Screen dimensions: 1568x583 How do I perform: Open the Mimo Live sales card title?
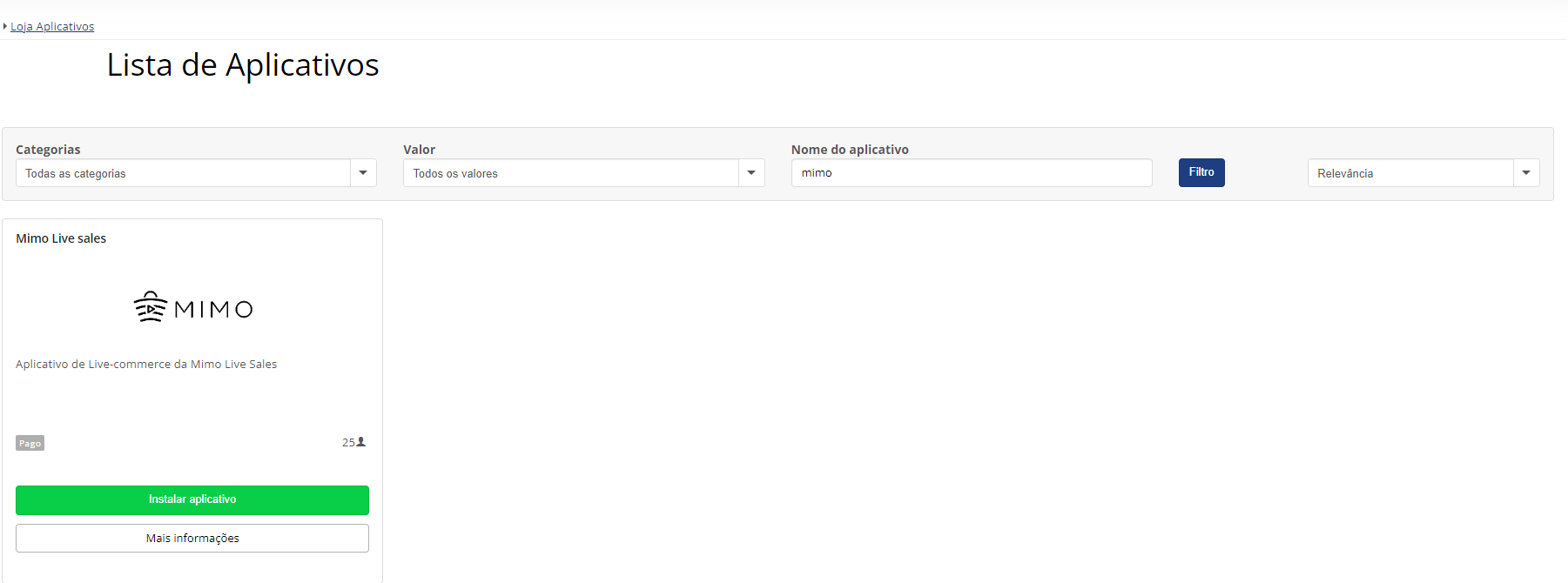pos(61,238)
